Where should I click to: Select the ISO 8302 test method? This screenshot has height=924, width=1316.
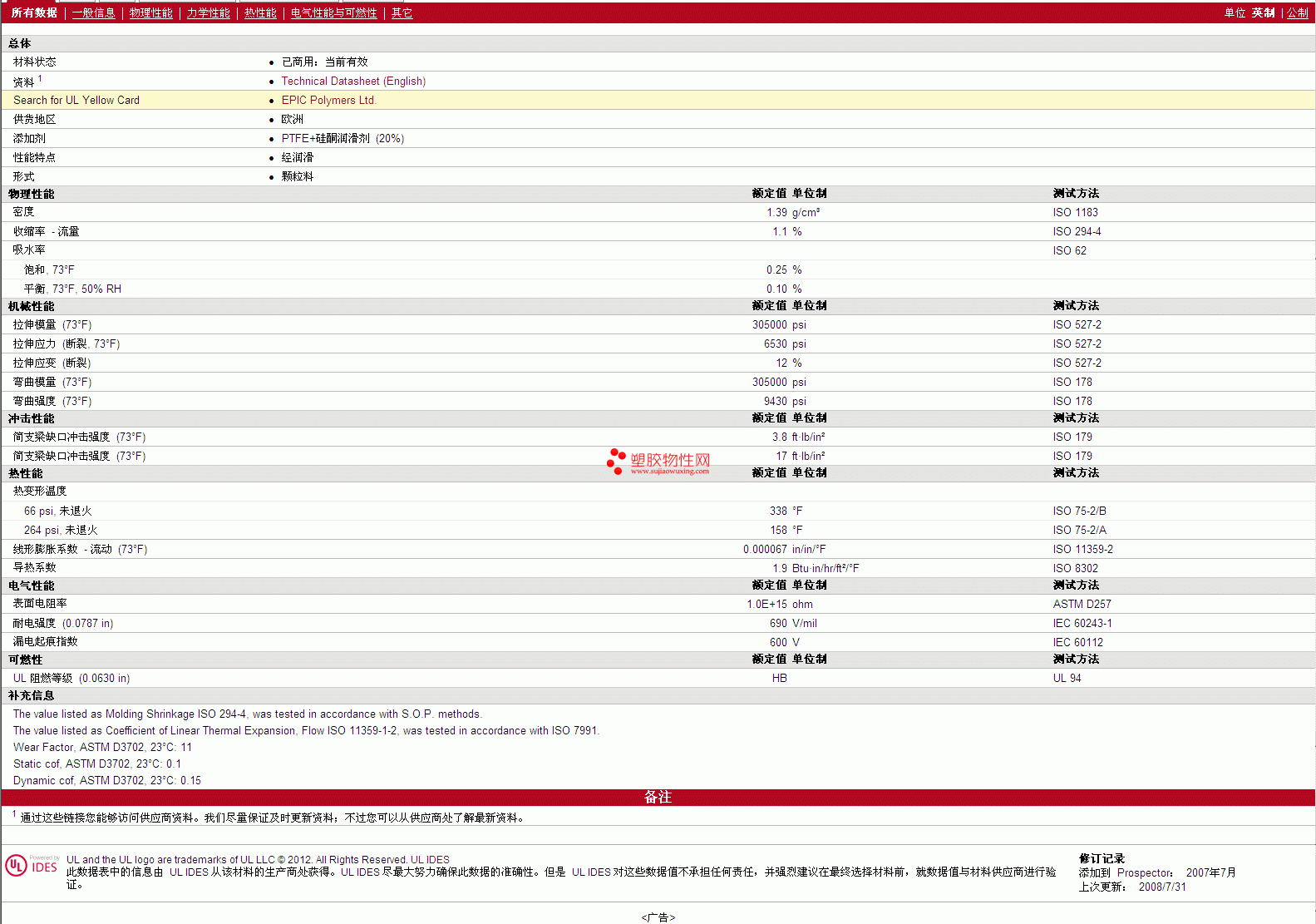[x=1075, y=569]
